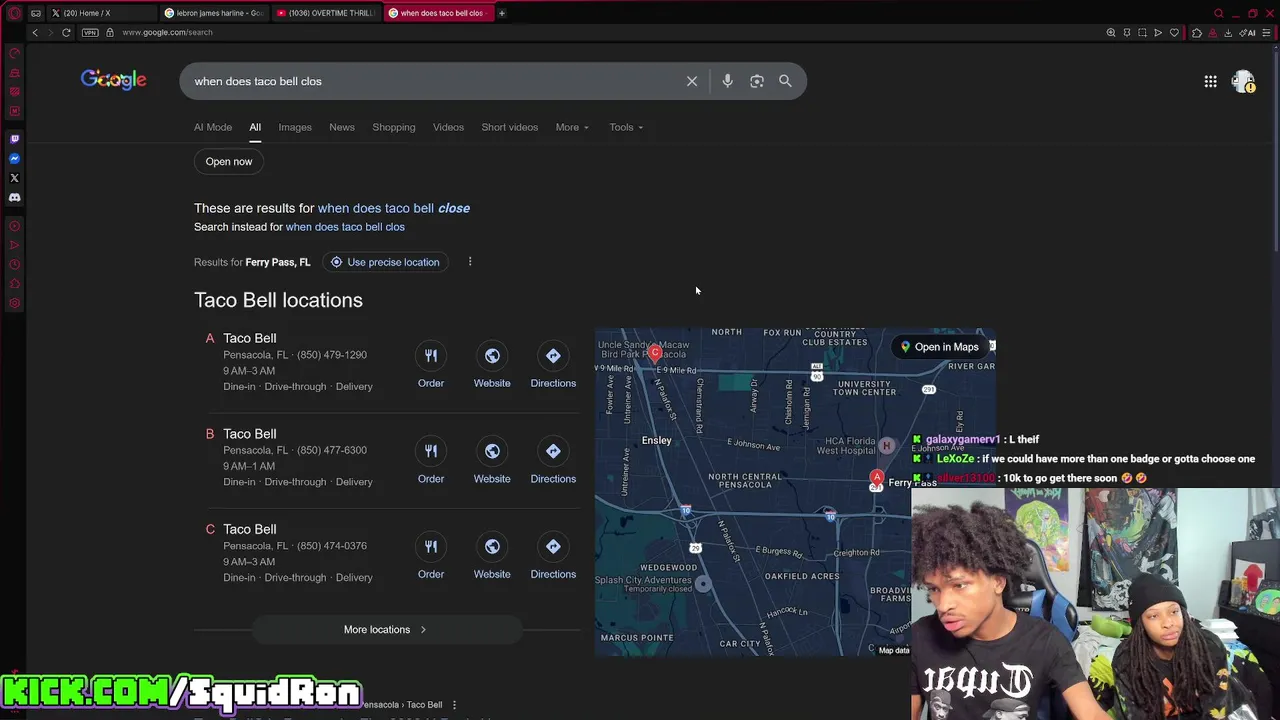Open the Google apps grid icon
Image resolution: width=1280 pixels, height=720 pixels.
click(1210, 81)
